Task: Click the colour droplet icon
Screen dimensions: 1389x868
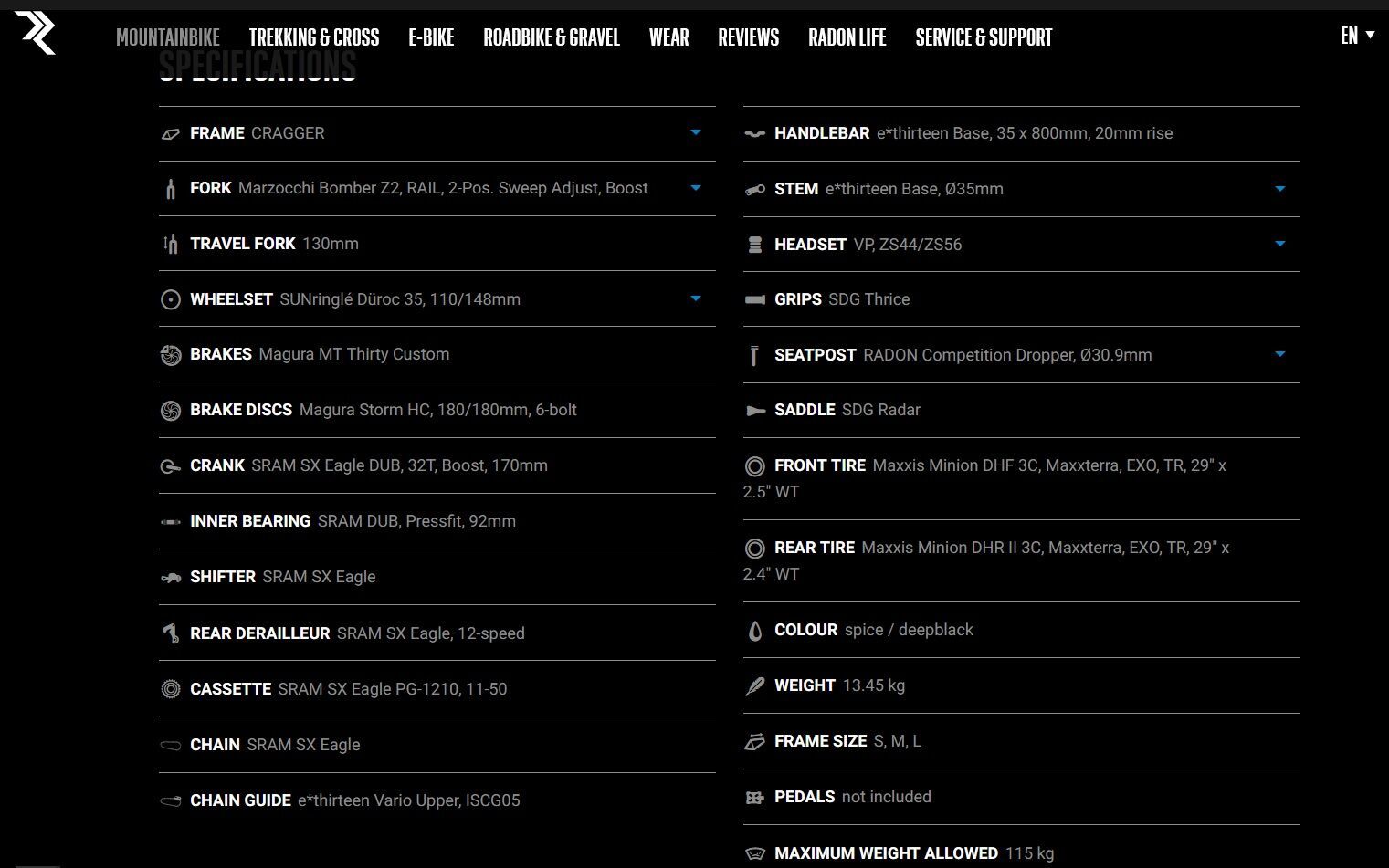Action: (755, 631)
